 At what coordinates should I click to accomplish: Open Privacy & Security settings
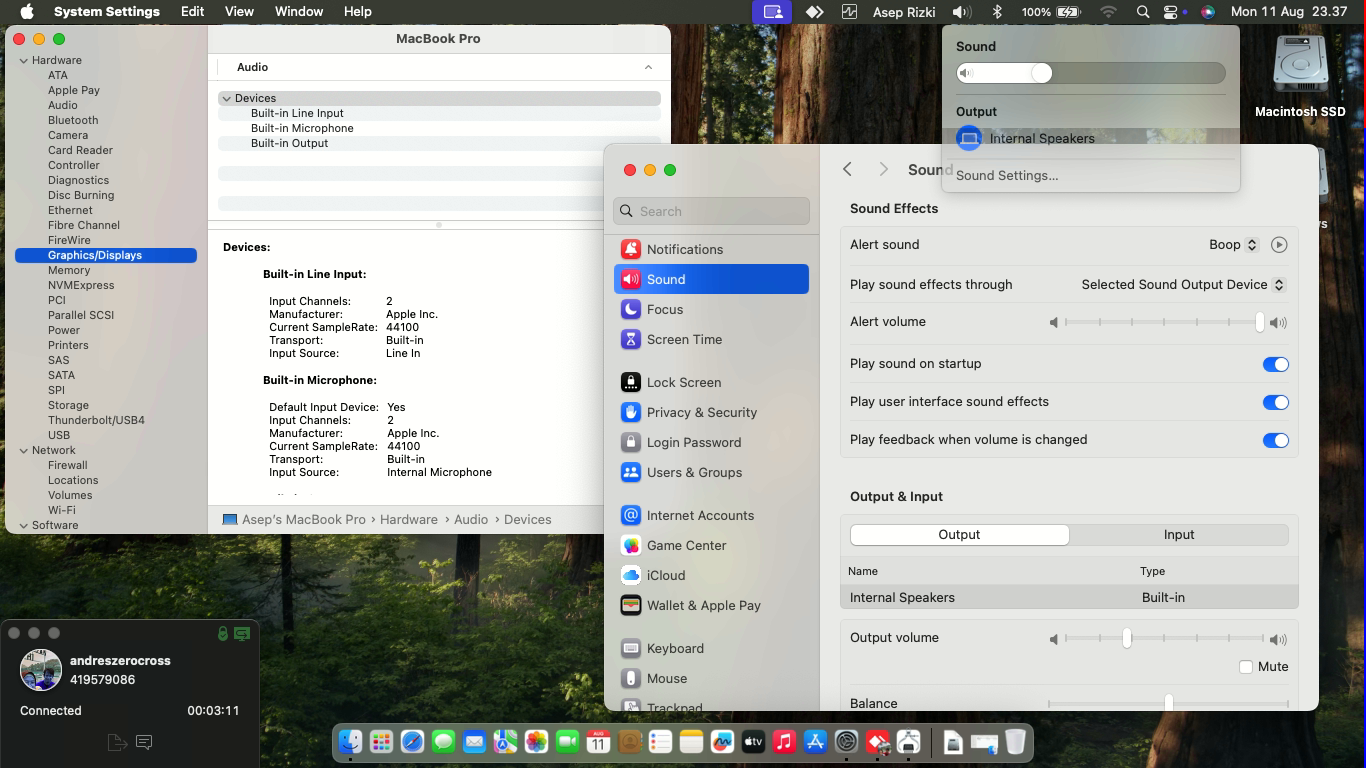point(701,412)
